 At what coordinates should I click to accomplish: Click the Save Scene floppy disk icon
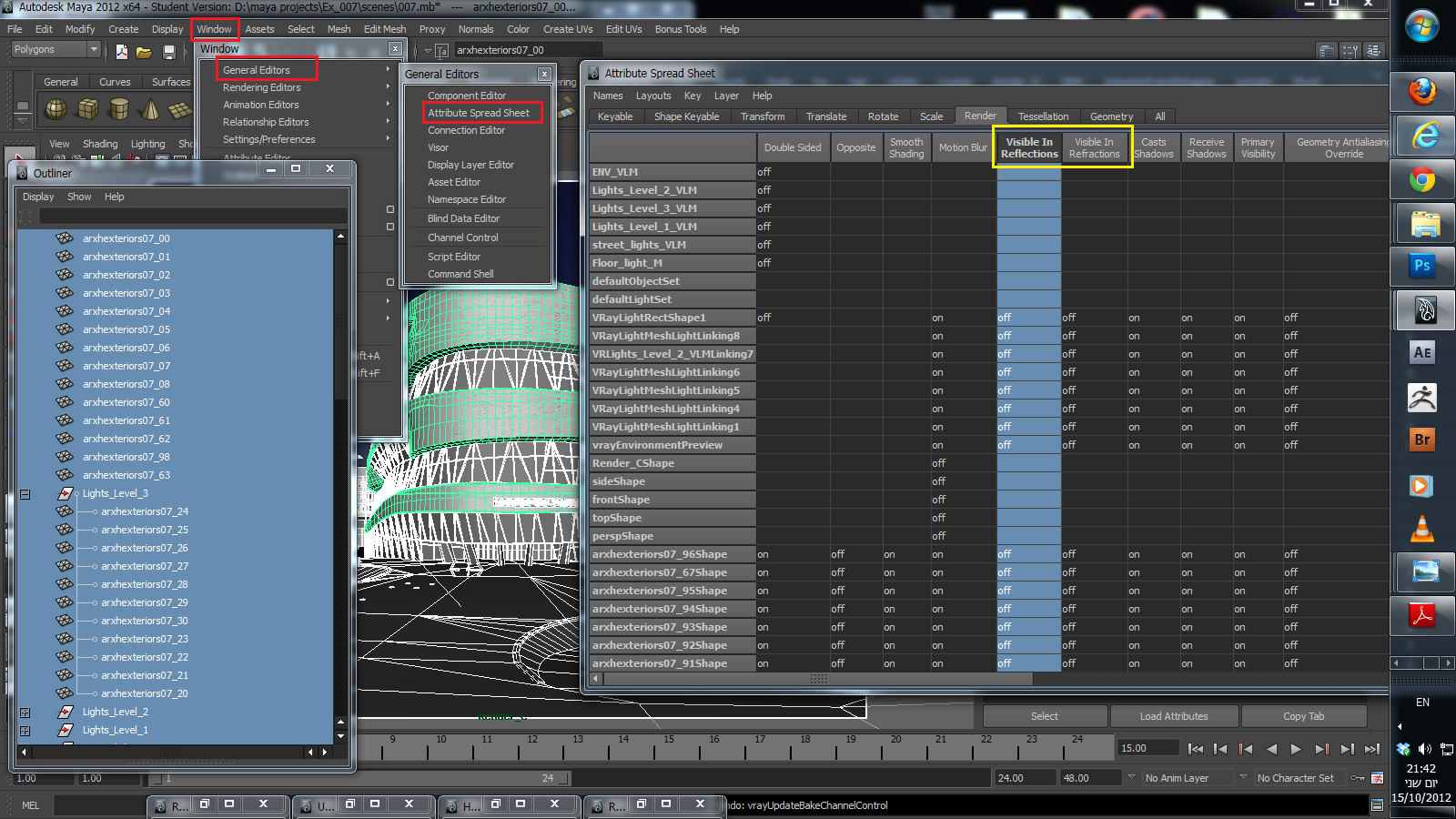coord(168,52)
